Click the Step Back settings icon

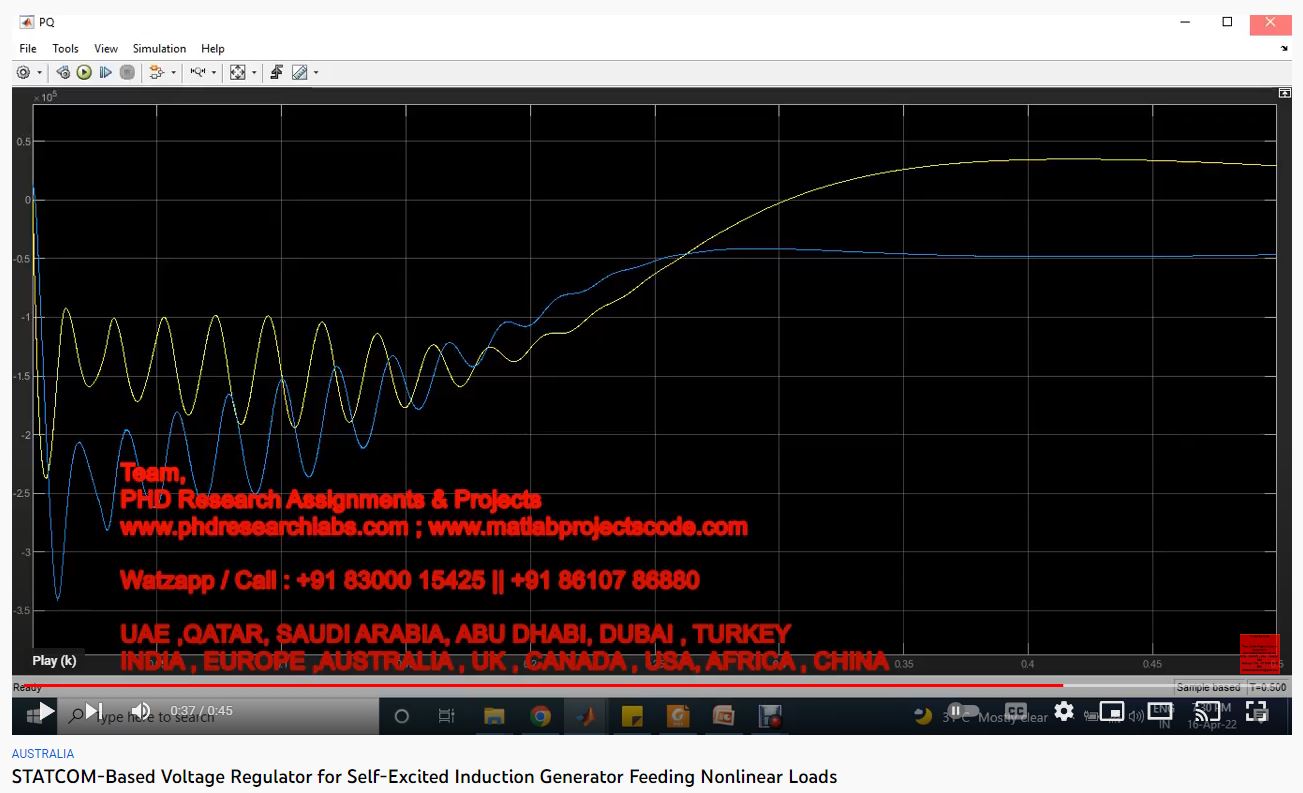pos(63,73)
